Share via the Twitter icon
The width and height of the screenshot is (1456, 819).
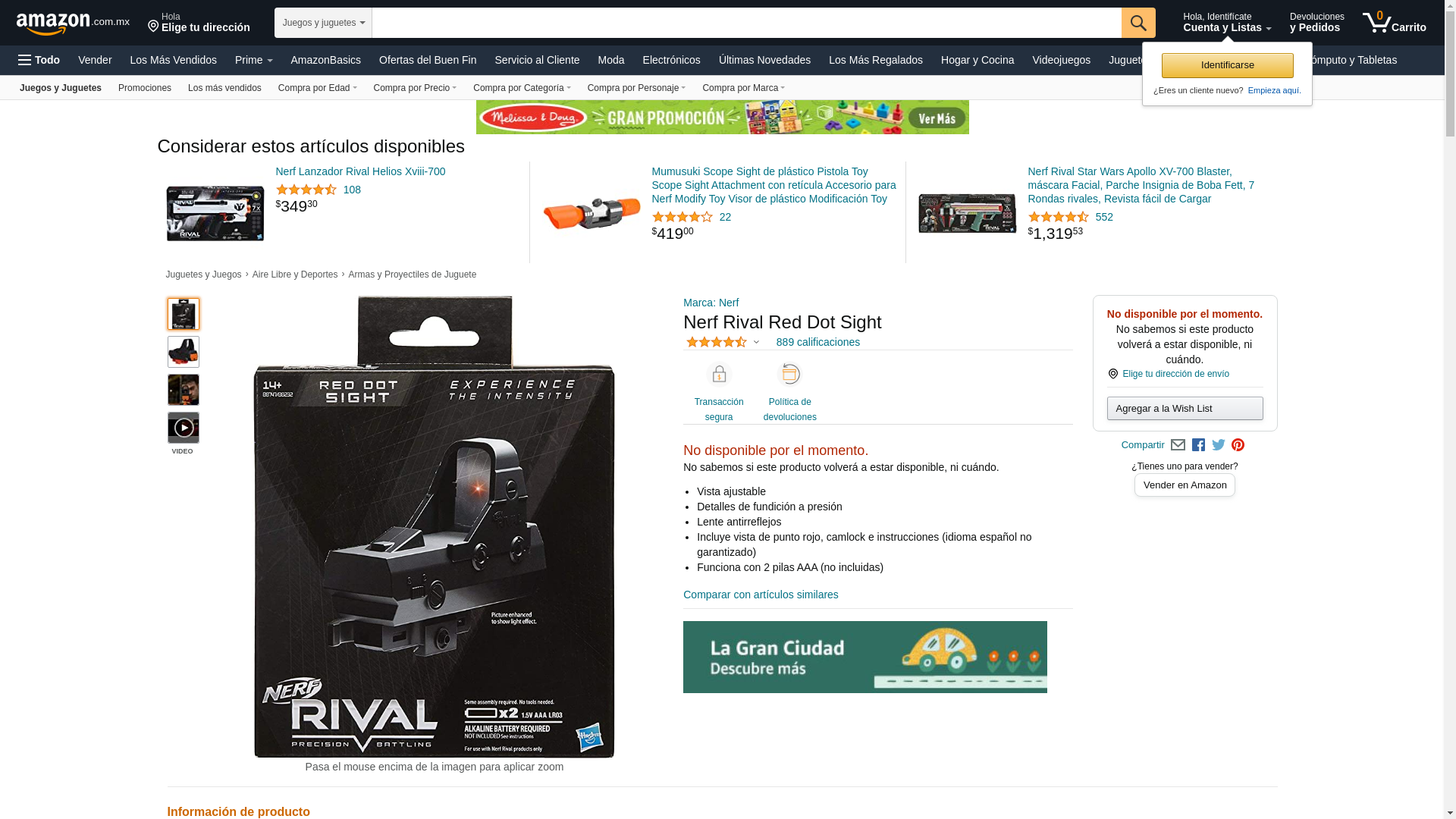(1218, 445)
